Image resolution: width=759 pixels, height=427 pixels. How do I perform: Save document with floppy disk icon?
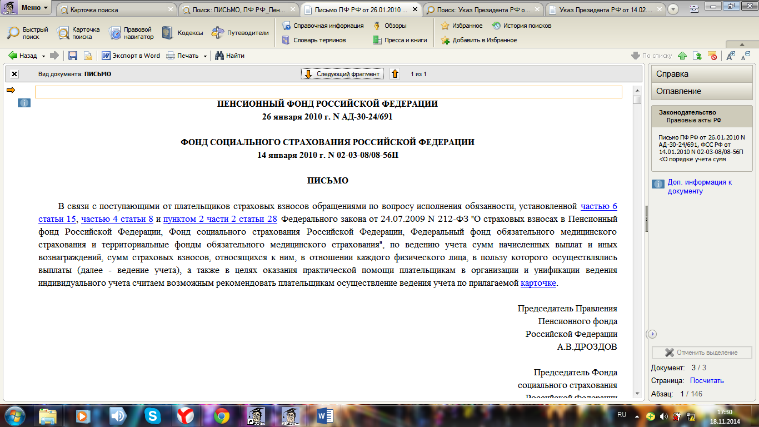click(x=73, y=56)
